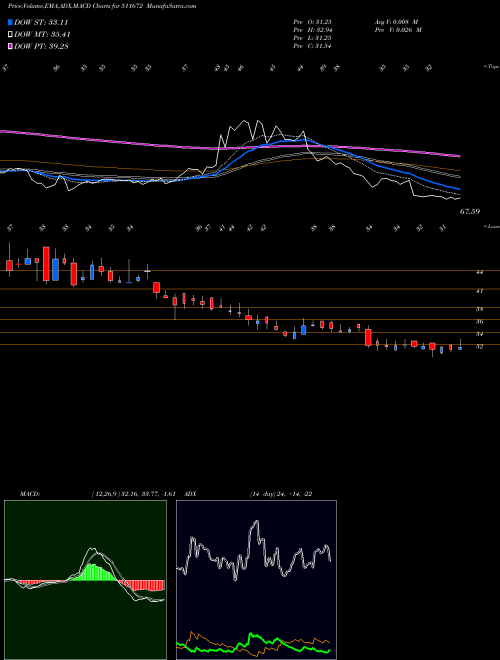The width and height of the screenshot is (500, 660).
Task: Click the right end of the thick blue EMA line
Action: pos(459,189)
